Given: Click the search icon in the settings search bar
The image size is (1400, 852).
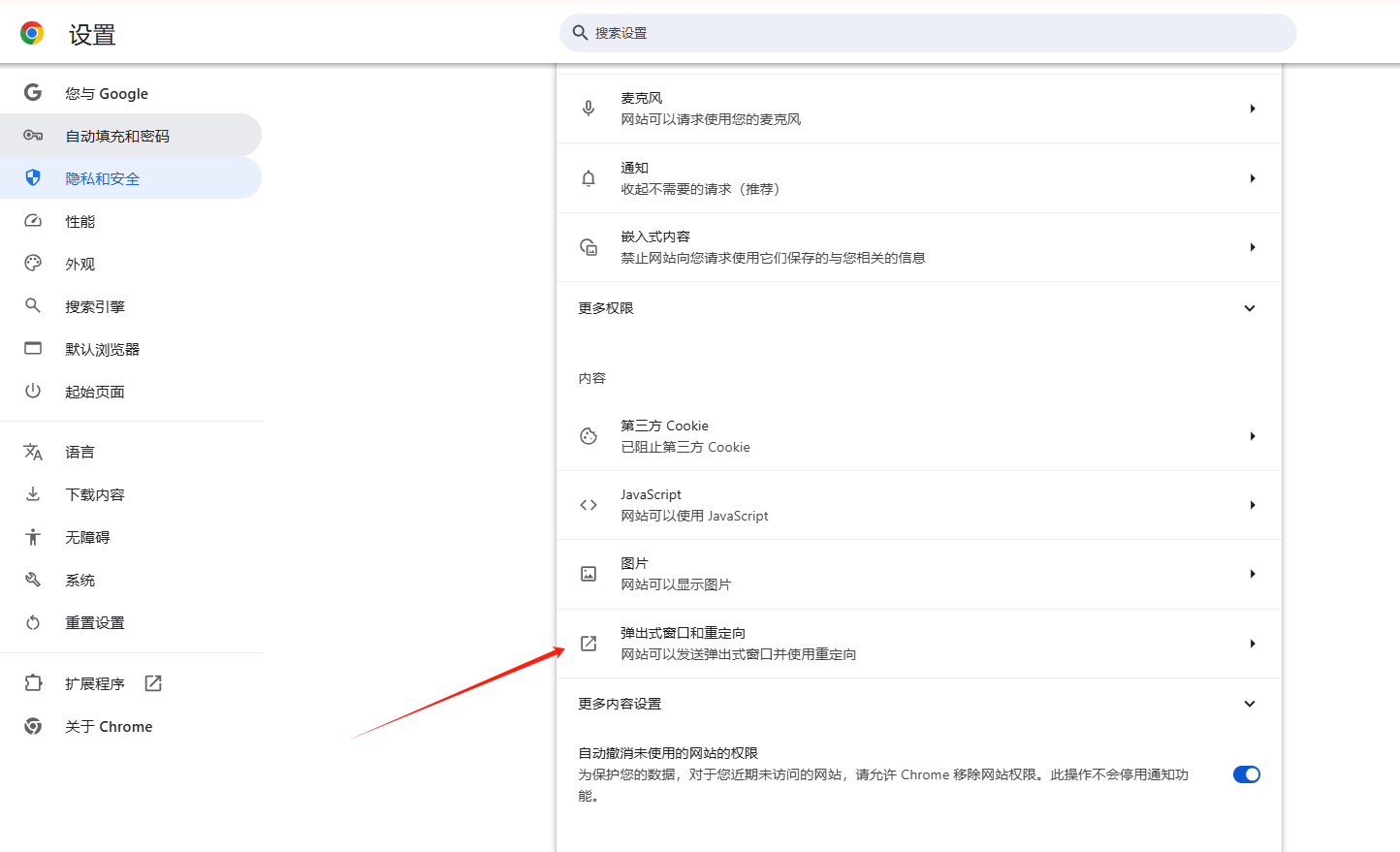Looking at the screenshot, I should (x=580, y=33).
